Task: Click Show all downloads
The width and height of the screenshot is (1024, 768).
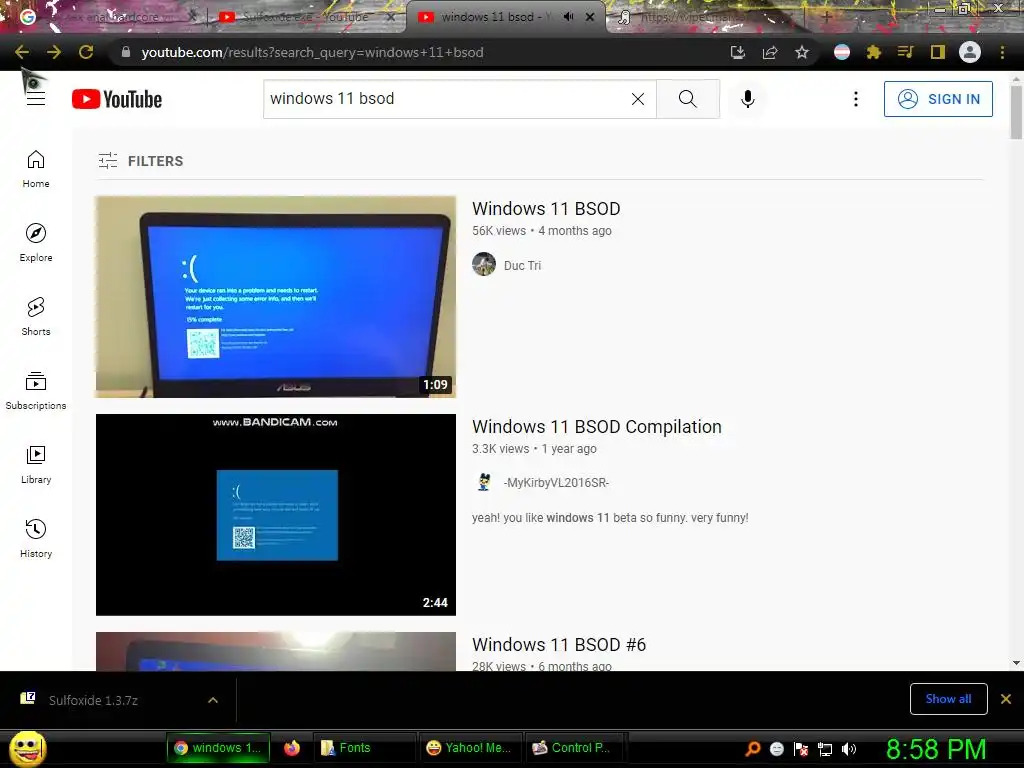Action: pos(948,699)
